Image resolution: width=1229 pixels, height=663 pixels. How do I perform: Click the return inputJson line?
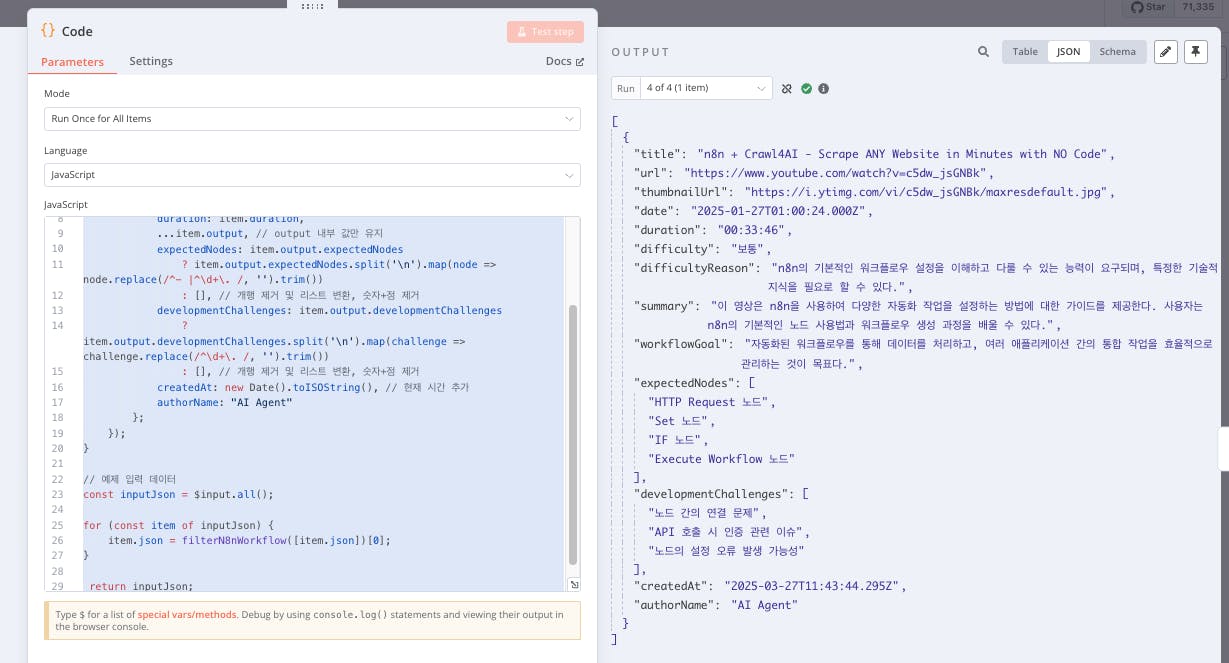pyautogui.click(x=141, y=586)
